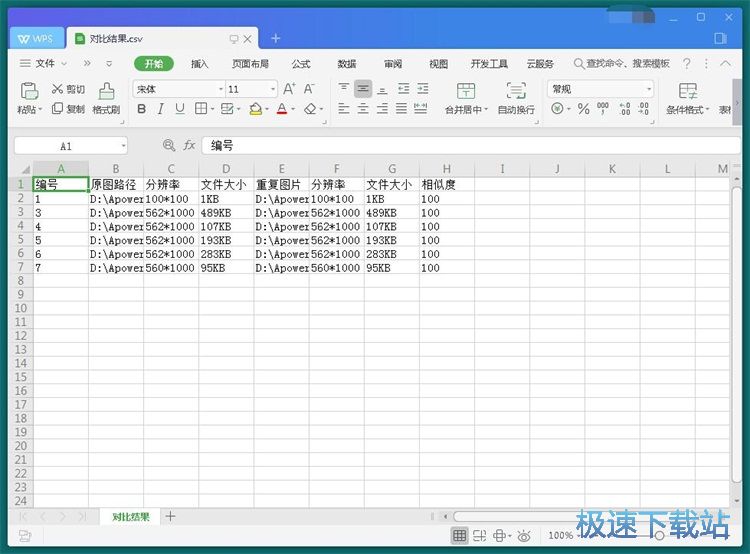Open the border style dropdown arrow
Screen dimensions: 750x554
tap(212, 109)
